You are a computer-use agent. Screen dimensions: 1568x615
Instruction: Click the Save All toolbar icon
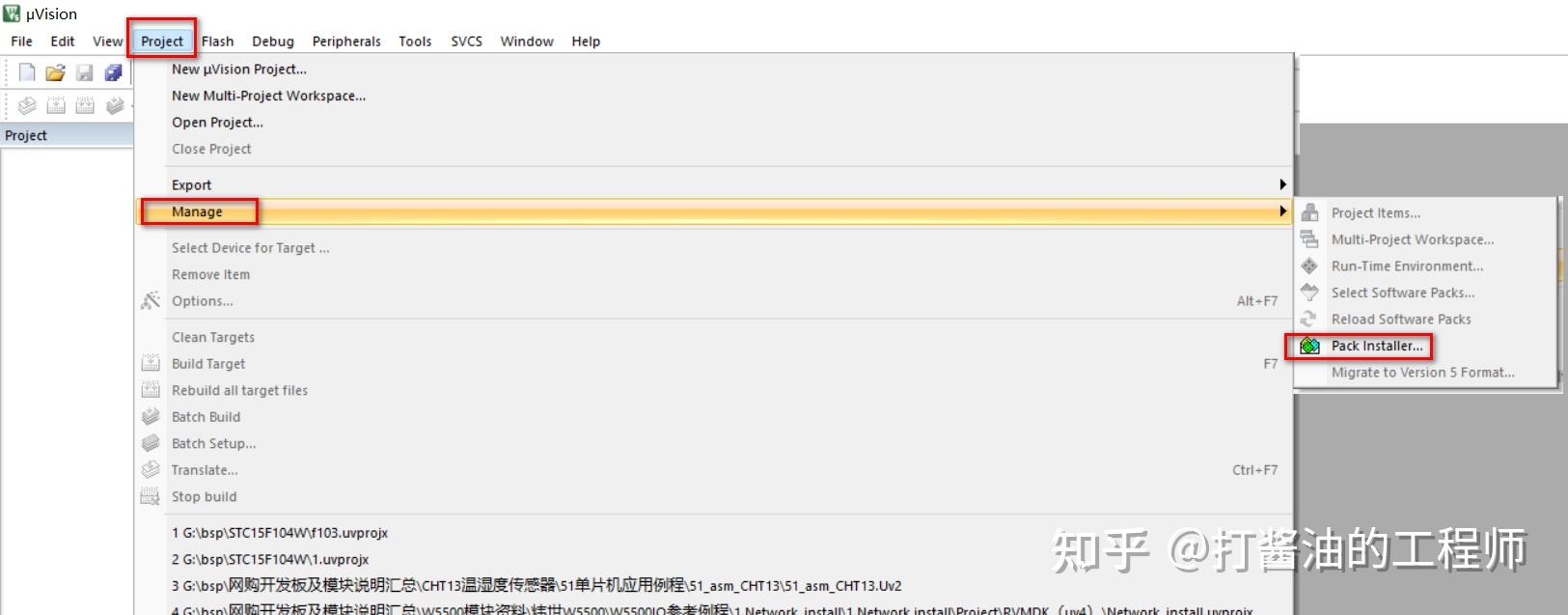[x=114, y=72]
